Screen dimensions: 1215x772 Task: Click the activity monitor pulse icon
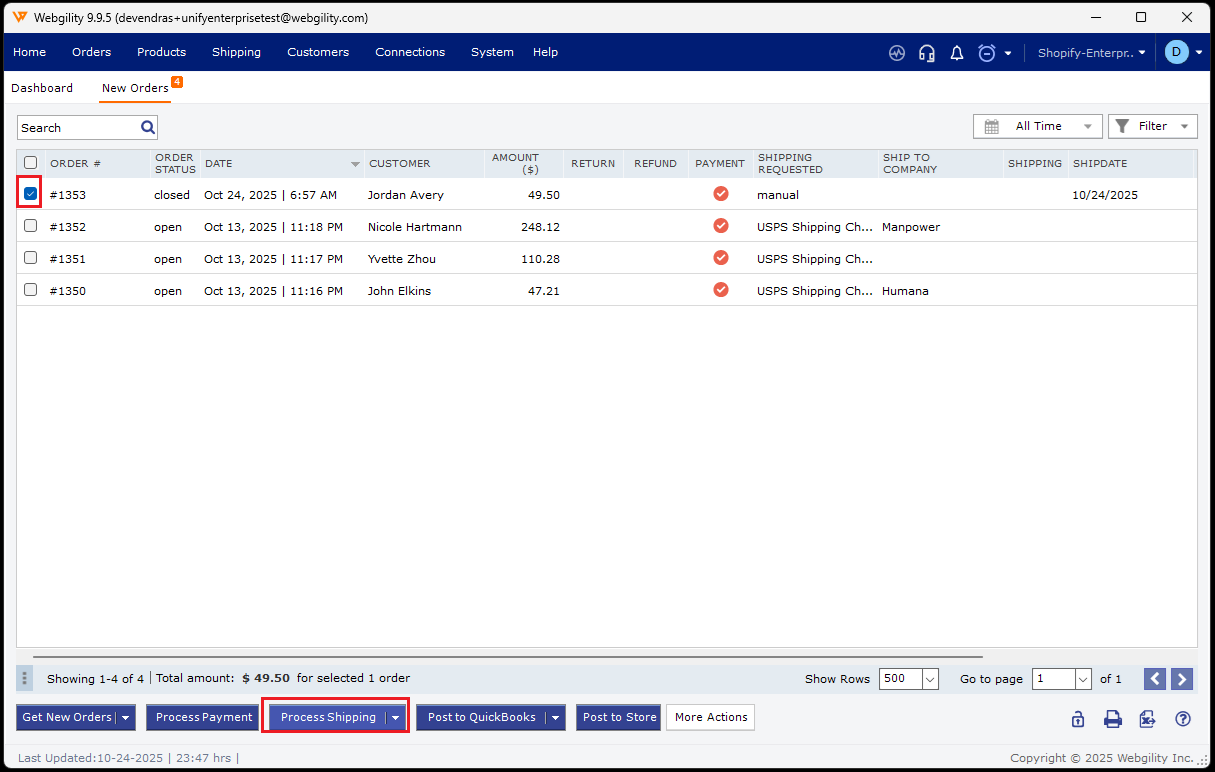pos(897,53)
